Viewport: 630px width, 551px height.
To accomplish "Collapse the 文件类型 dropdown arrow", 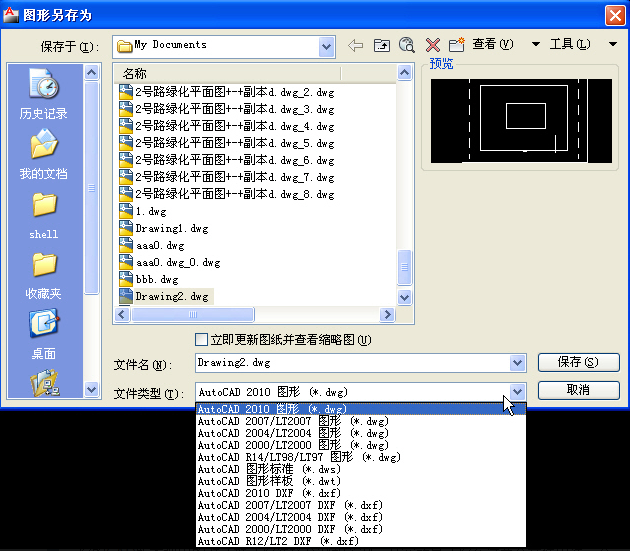I will [x=518, y=391].
